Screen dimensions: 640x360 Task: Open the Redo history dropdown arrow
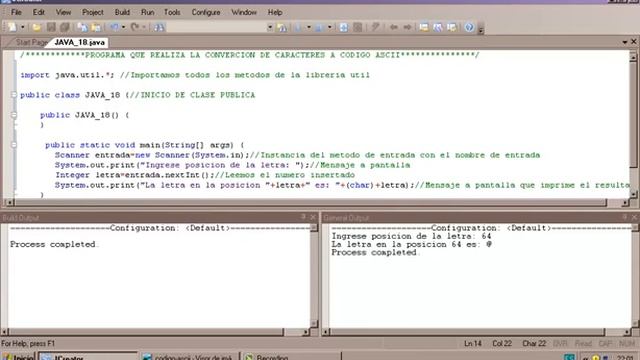click(x=144, y=27)
